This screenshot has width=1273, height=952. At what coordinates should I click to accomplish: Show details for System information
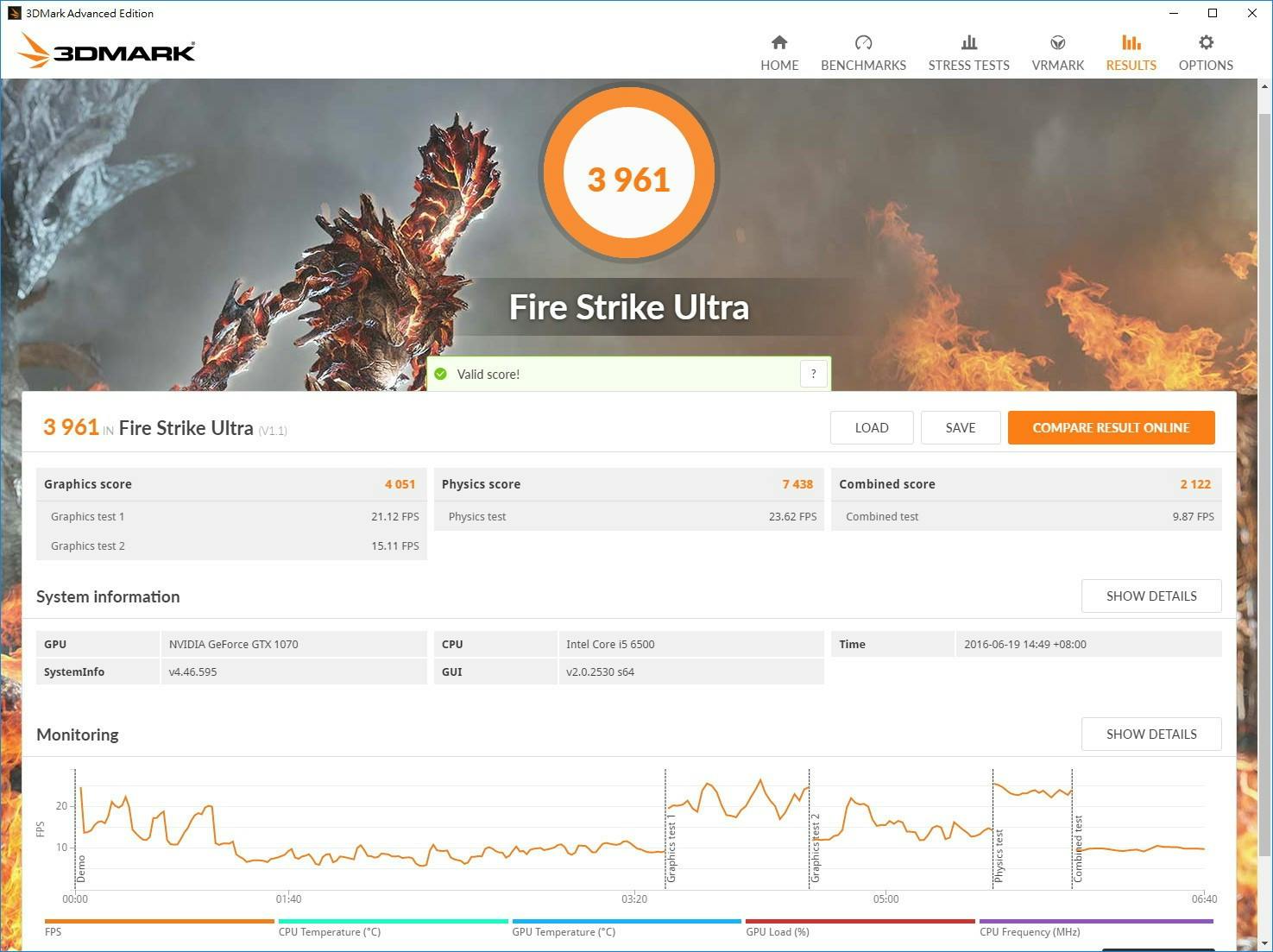point(1151,596)
